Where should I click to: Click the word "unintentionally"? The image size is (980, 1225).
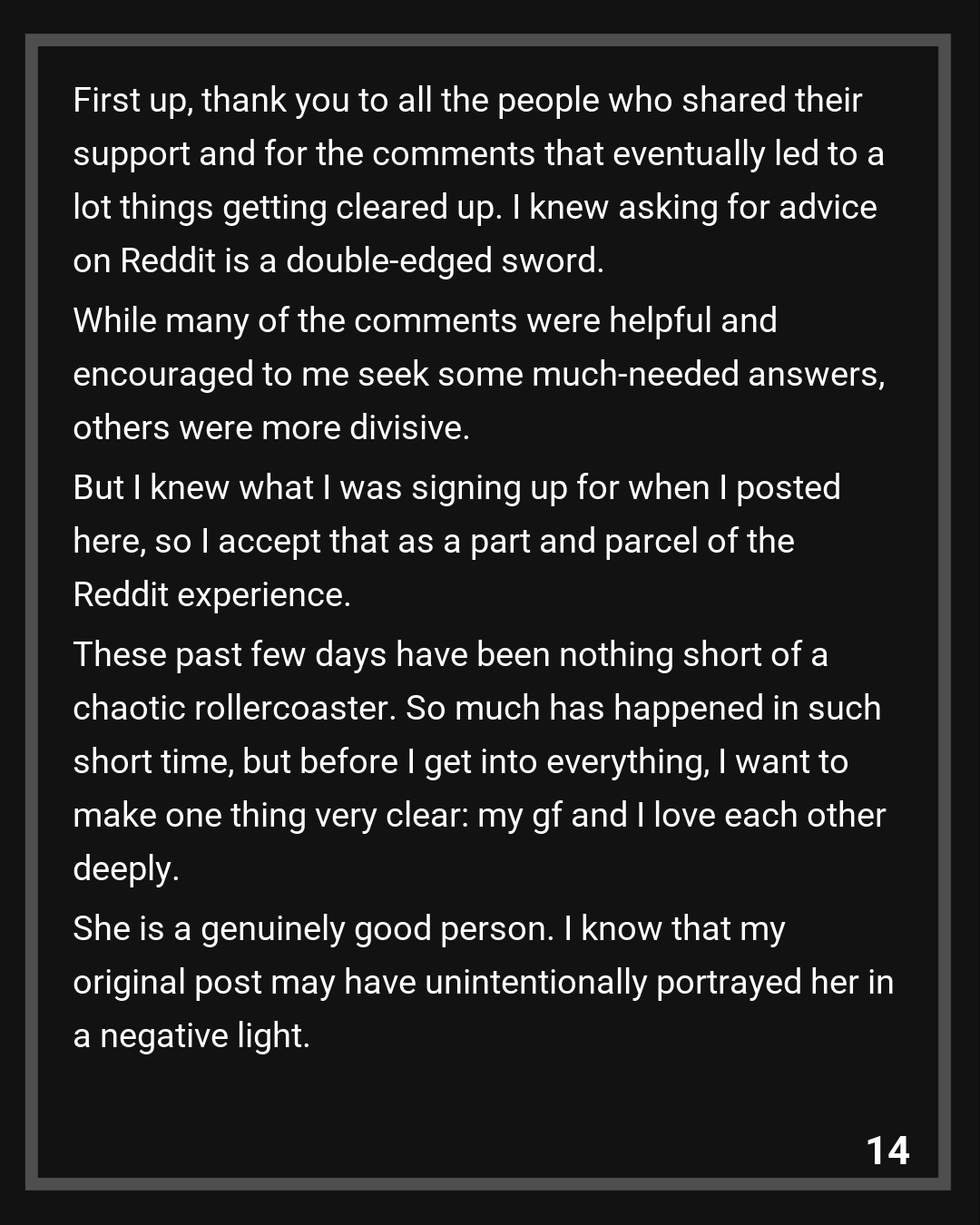click(x=535, y=983)
